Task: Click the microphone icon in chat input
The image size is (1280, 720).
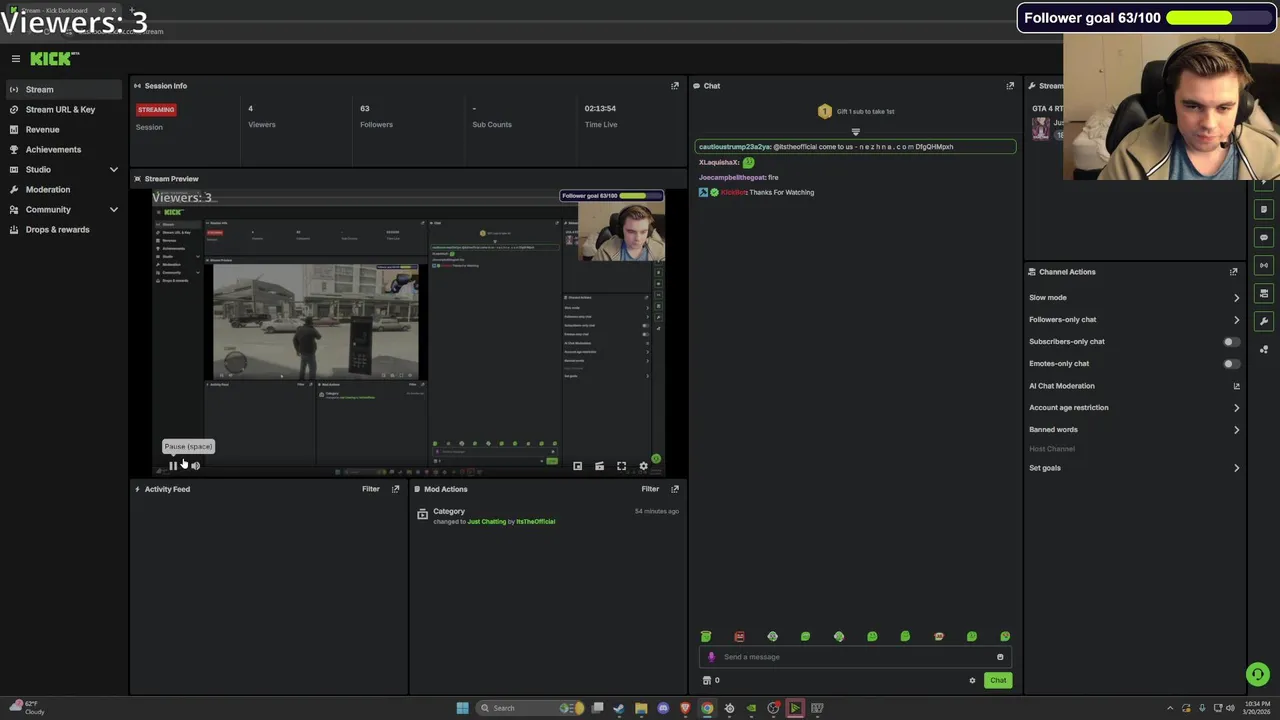Action: point(711,657)
